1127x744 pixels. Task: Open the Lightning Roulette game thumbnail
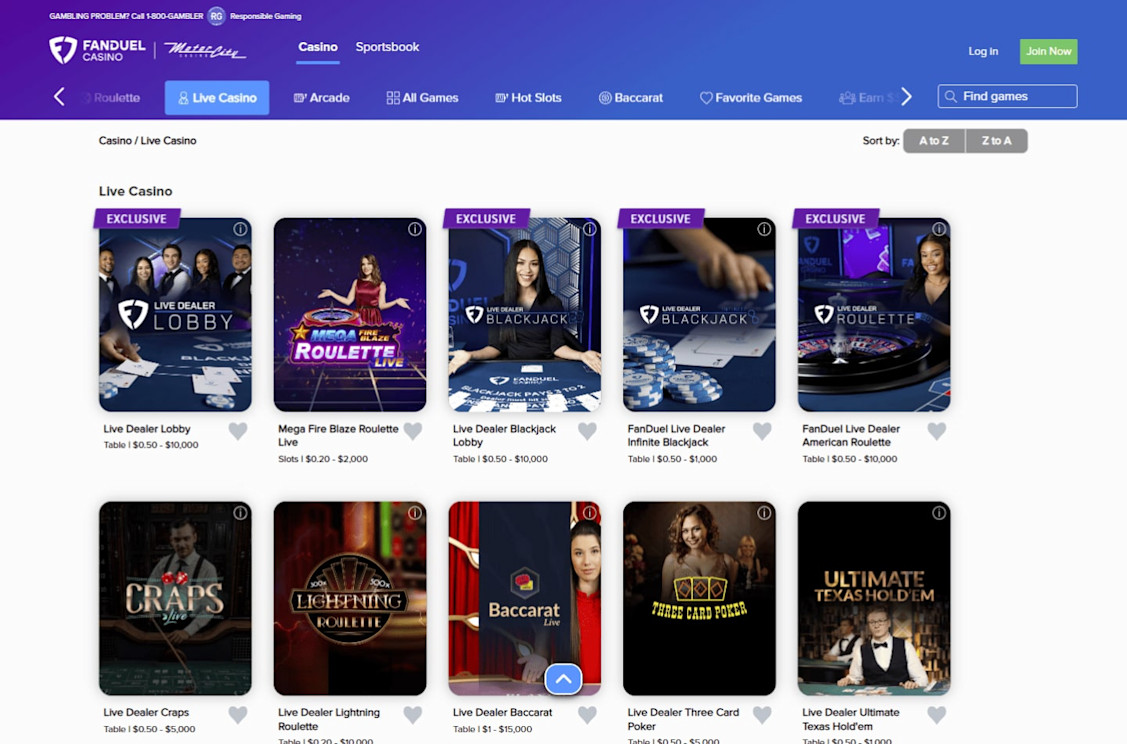click(350, 599)
